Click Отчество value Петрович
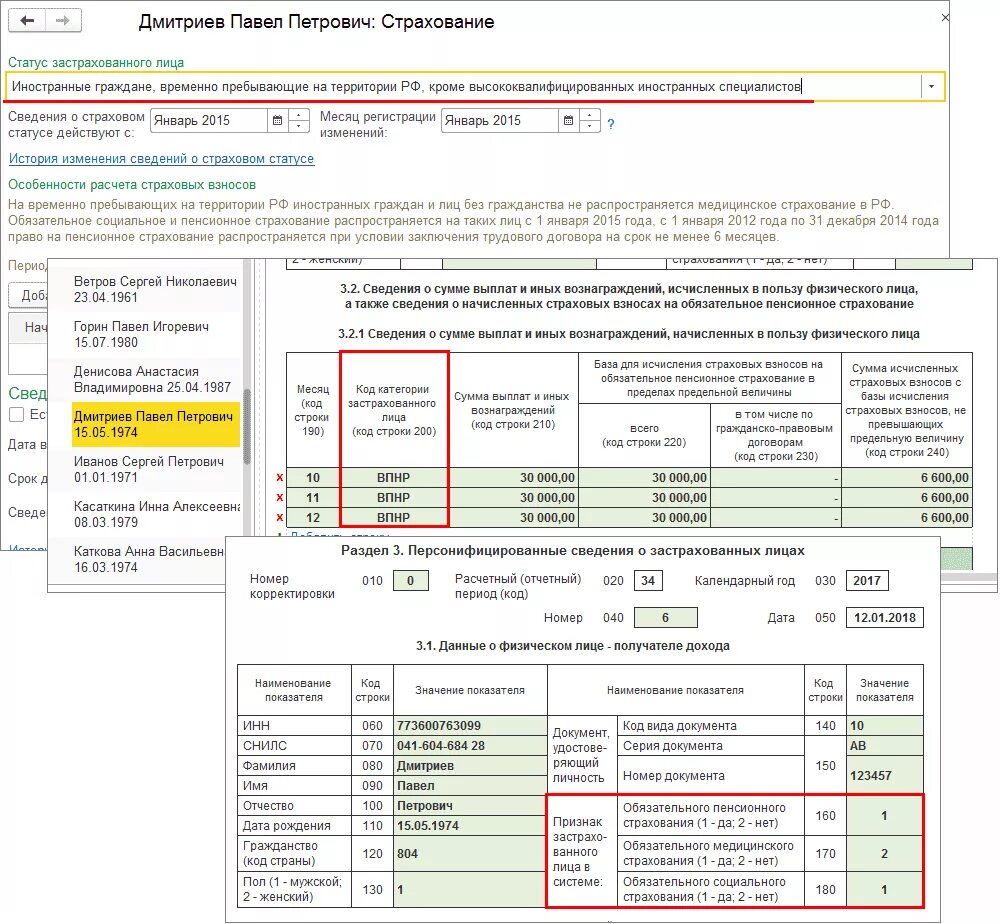 470,805
